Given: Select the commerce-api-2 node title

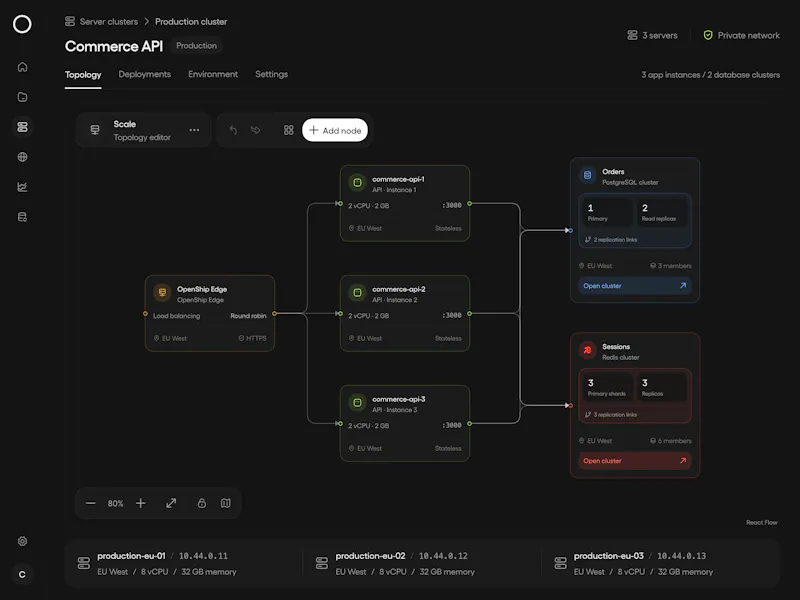Looking at the screenshot, I should 399,289.
